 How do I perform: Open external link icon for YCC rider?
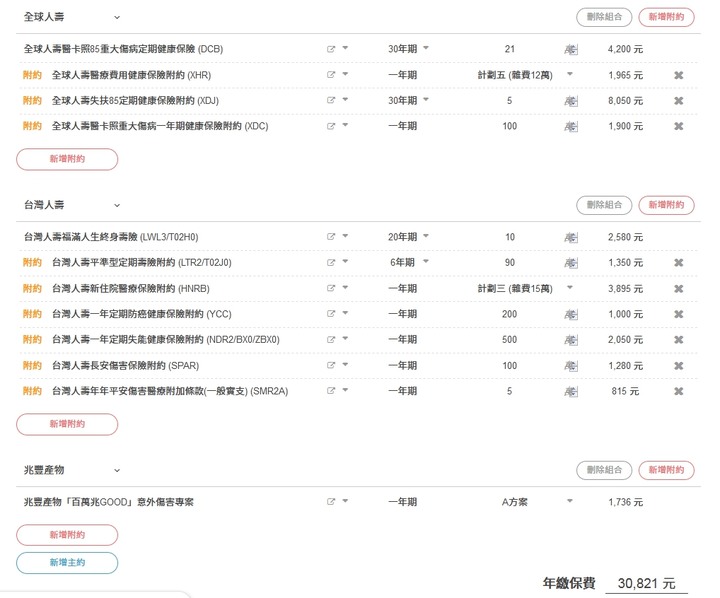pyautogui.click(x=331, y=314)
